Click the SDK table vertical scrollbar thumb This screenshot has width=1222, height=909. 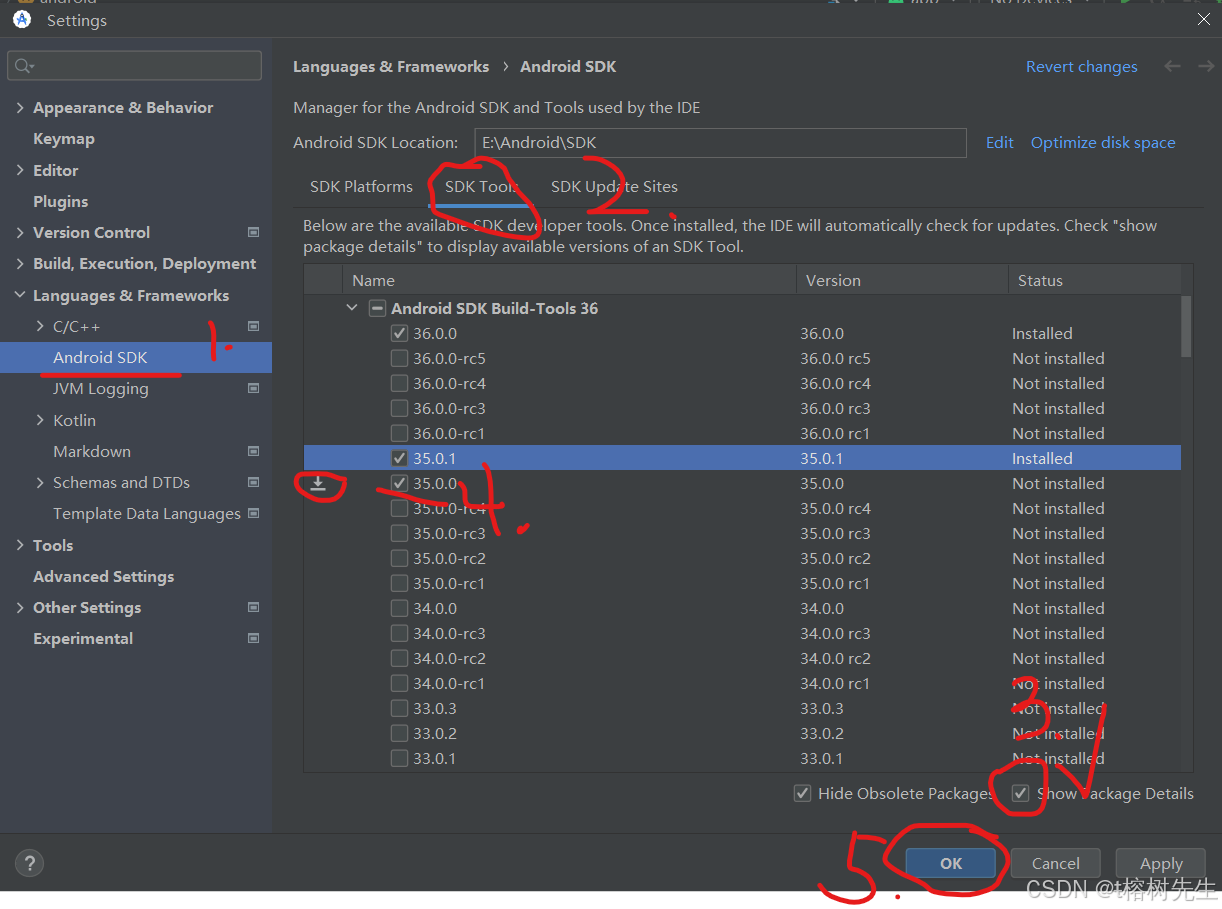[x=1186, y=326]
